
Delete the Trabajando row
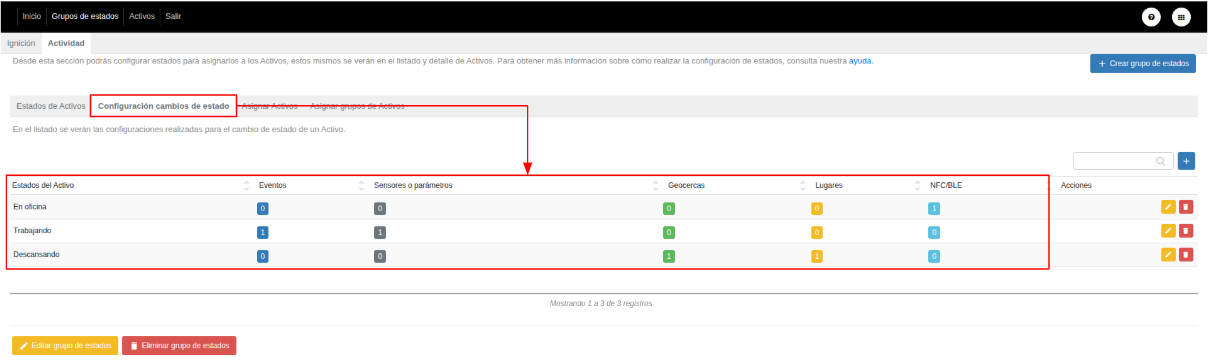(1186, 231)
